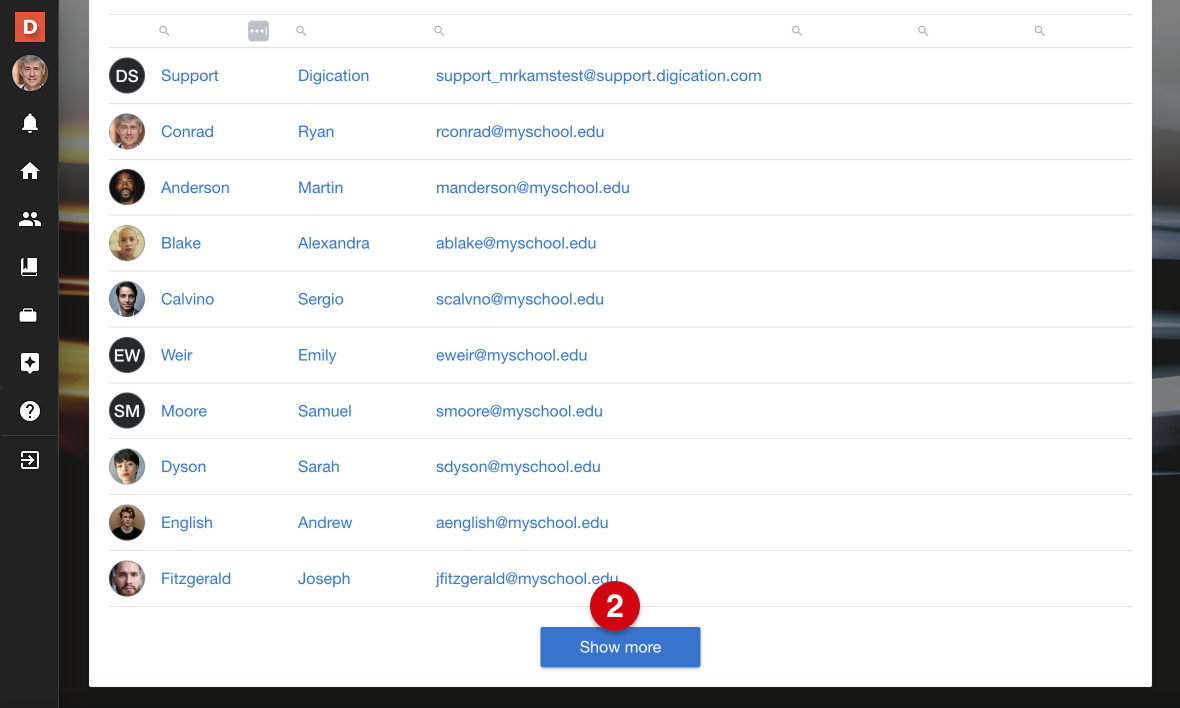Click the email column search icon
The image size is (1180, 708).
coord(439,31)
